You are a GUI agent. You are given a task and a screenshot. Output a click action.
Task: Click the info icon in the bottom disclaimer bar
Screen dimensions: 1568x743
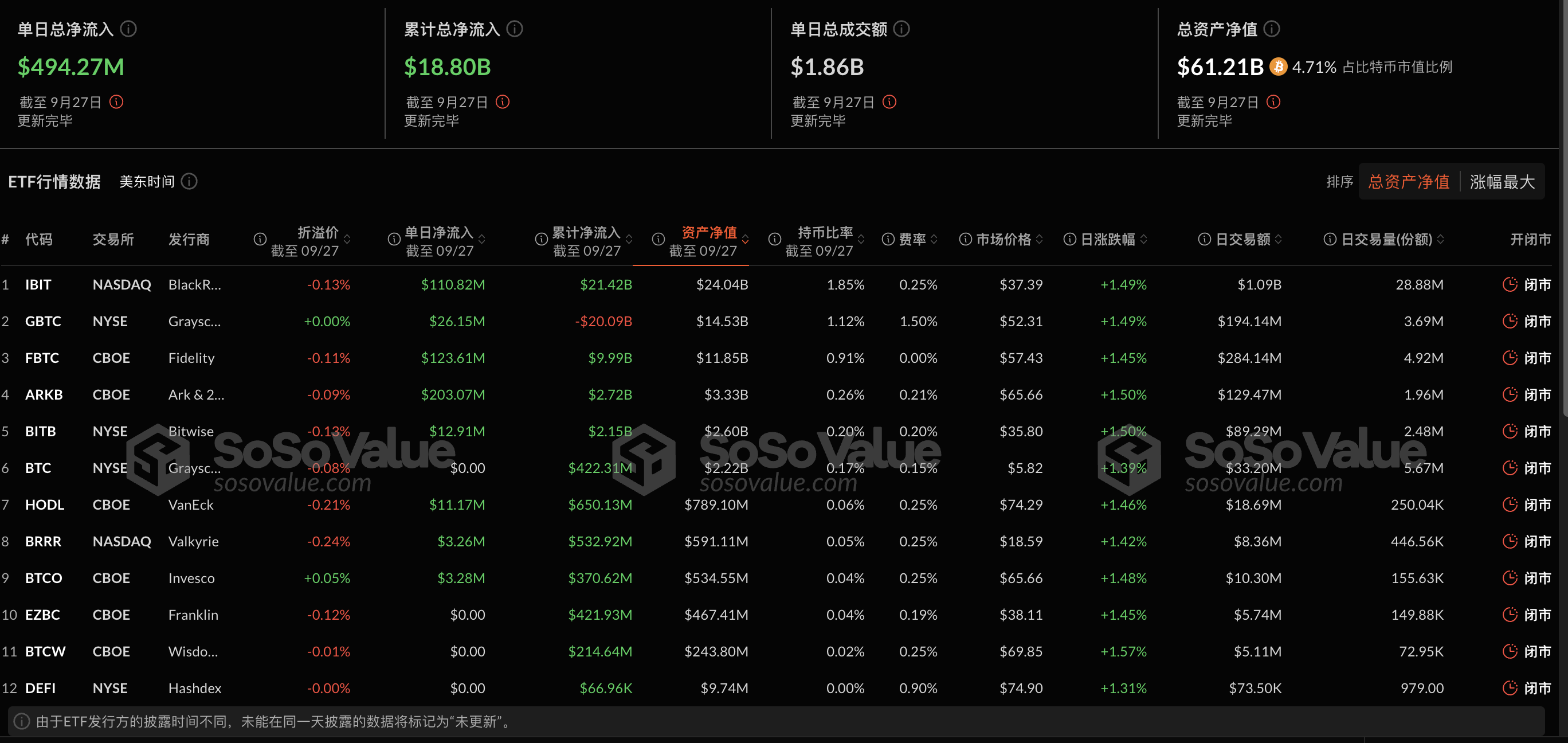tap(20, 722)
